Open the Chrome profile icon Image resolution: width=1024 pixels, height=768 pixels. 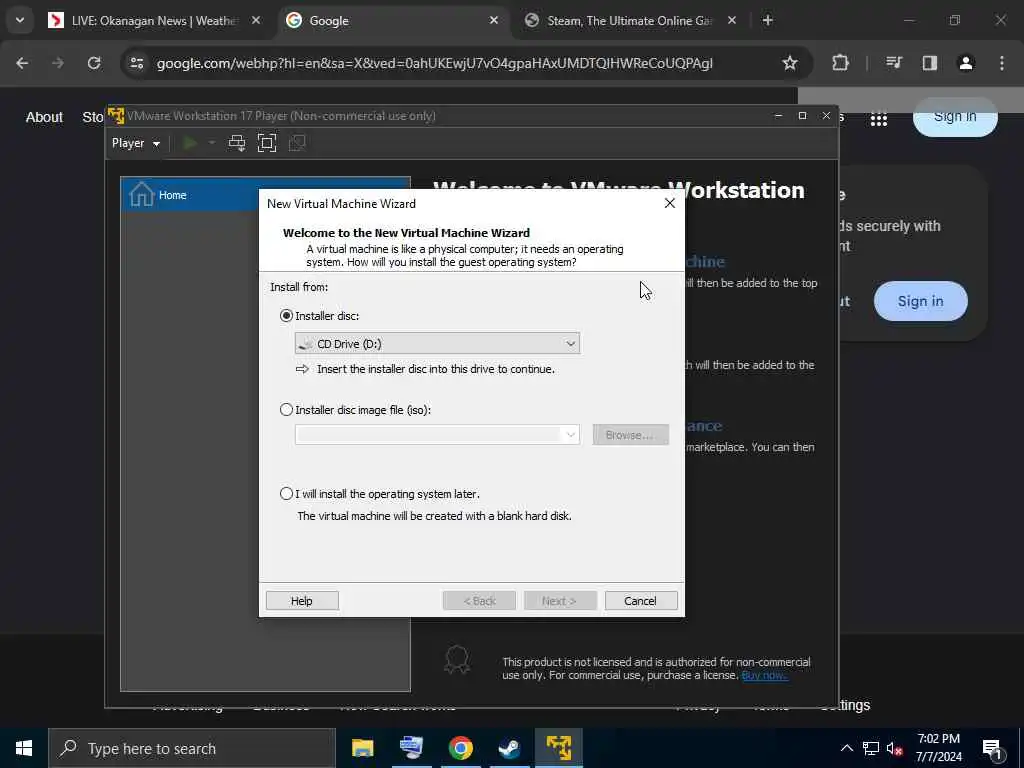click(965, 63)
